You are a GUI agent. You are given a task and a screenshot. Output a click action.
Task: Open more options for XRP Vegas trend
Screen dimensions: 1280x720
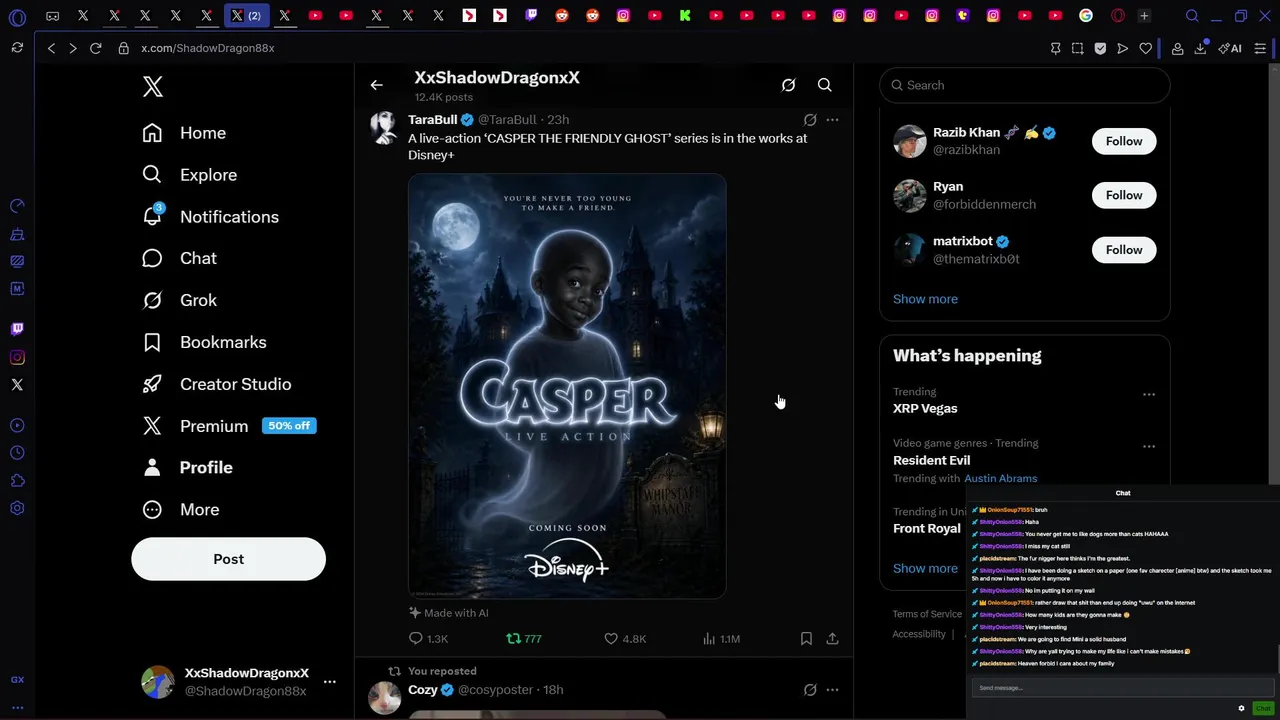click(x=1149, y=394)
